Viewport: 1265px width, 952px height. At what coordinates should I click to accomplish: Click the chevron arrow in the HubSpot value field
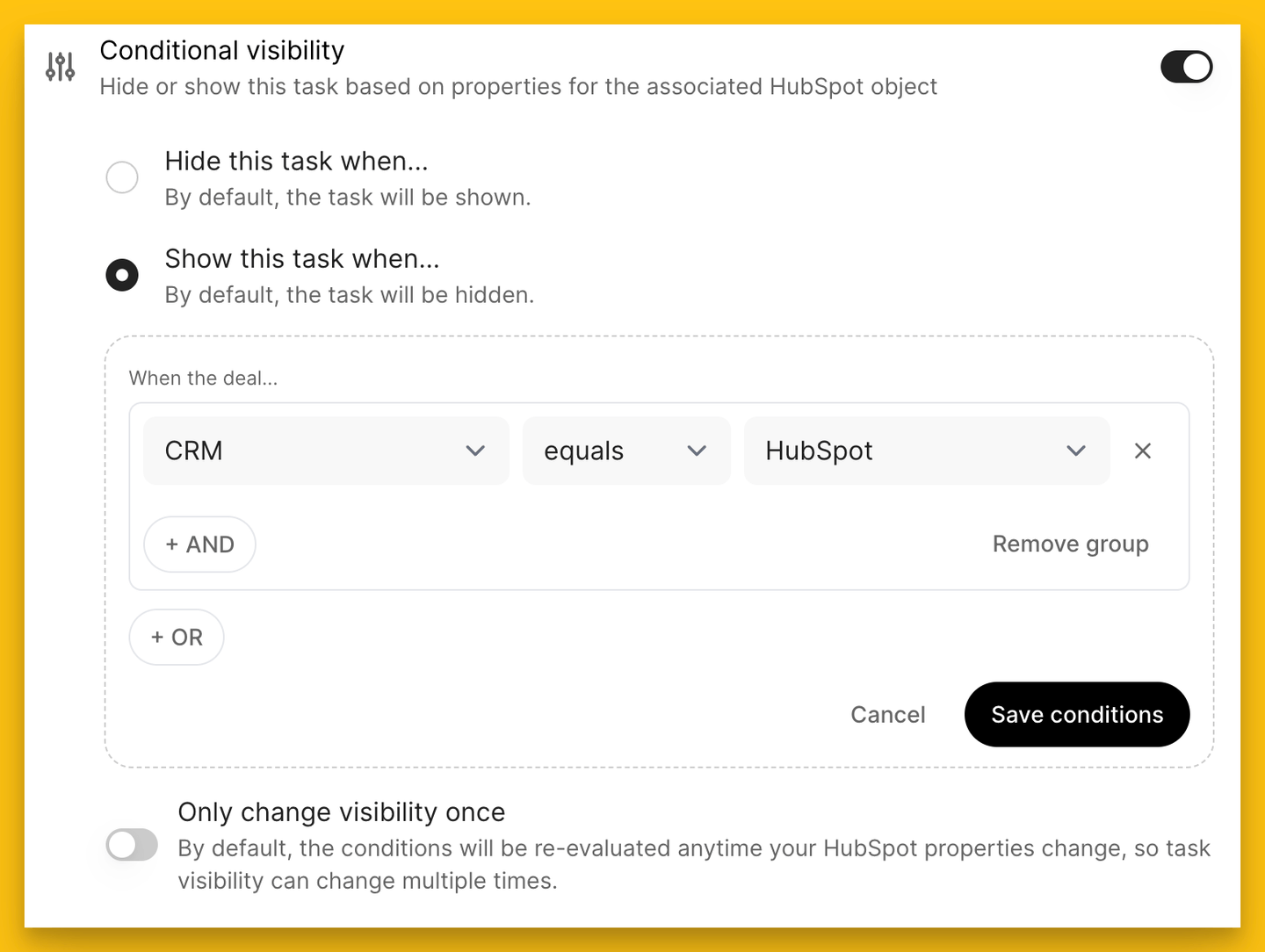point(1076,451)
